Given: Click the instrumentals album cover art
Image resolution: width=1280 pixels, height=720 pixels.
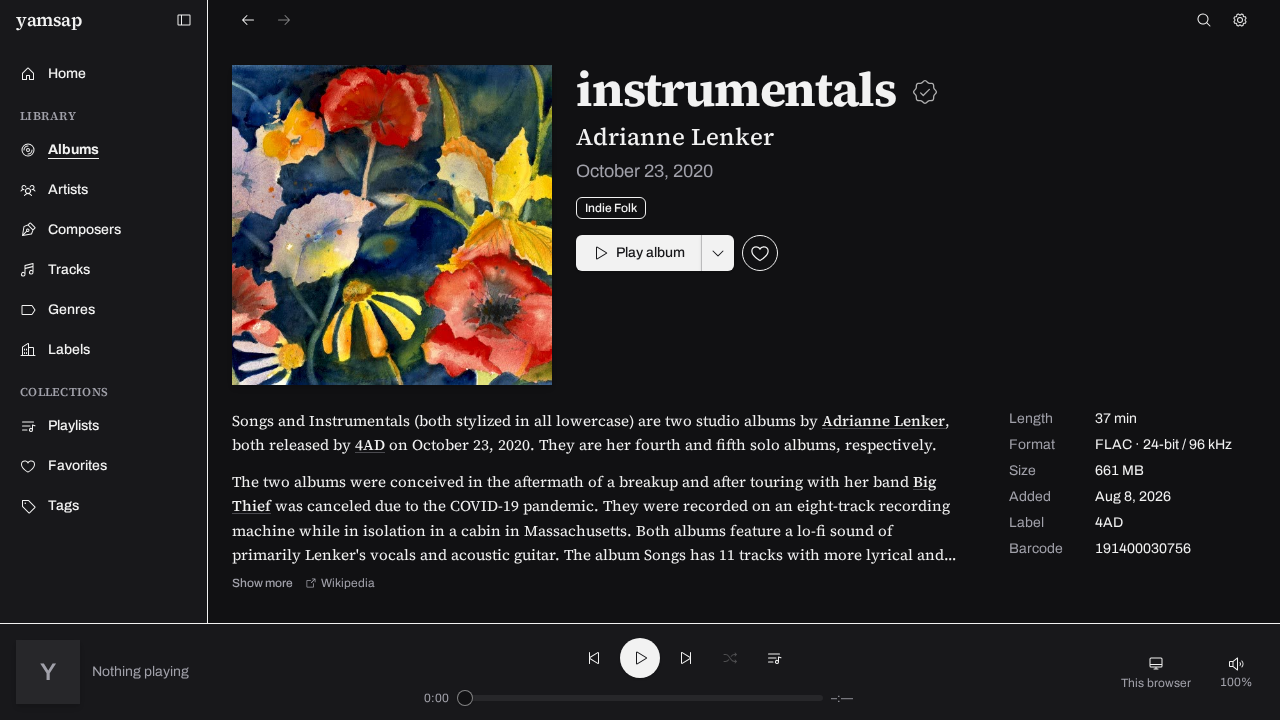Looking at the screenshot, I should point(392,225).
